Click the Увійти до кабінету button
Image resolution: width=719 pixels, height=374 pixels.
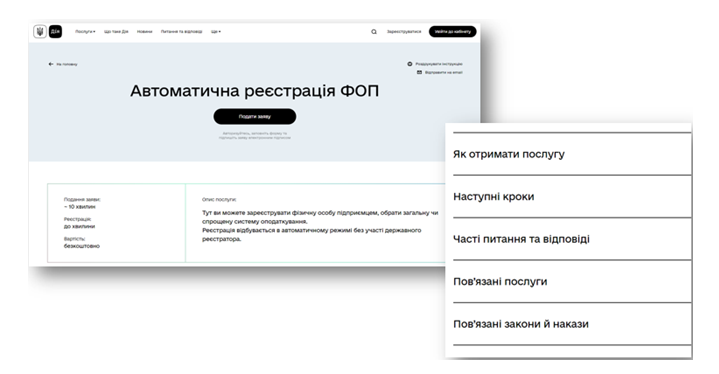(453, 32)
